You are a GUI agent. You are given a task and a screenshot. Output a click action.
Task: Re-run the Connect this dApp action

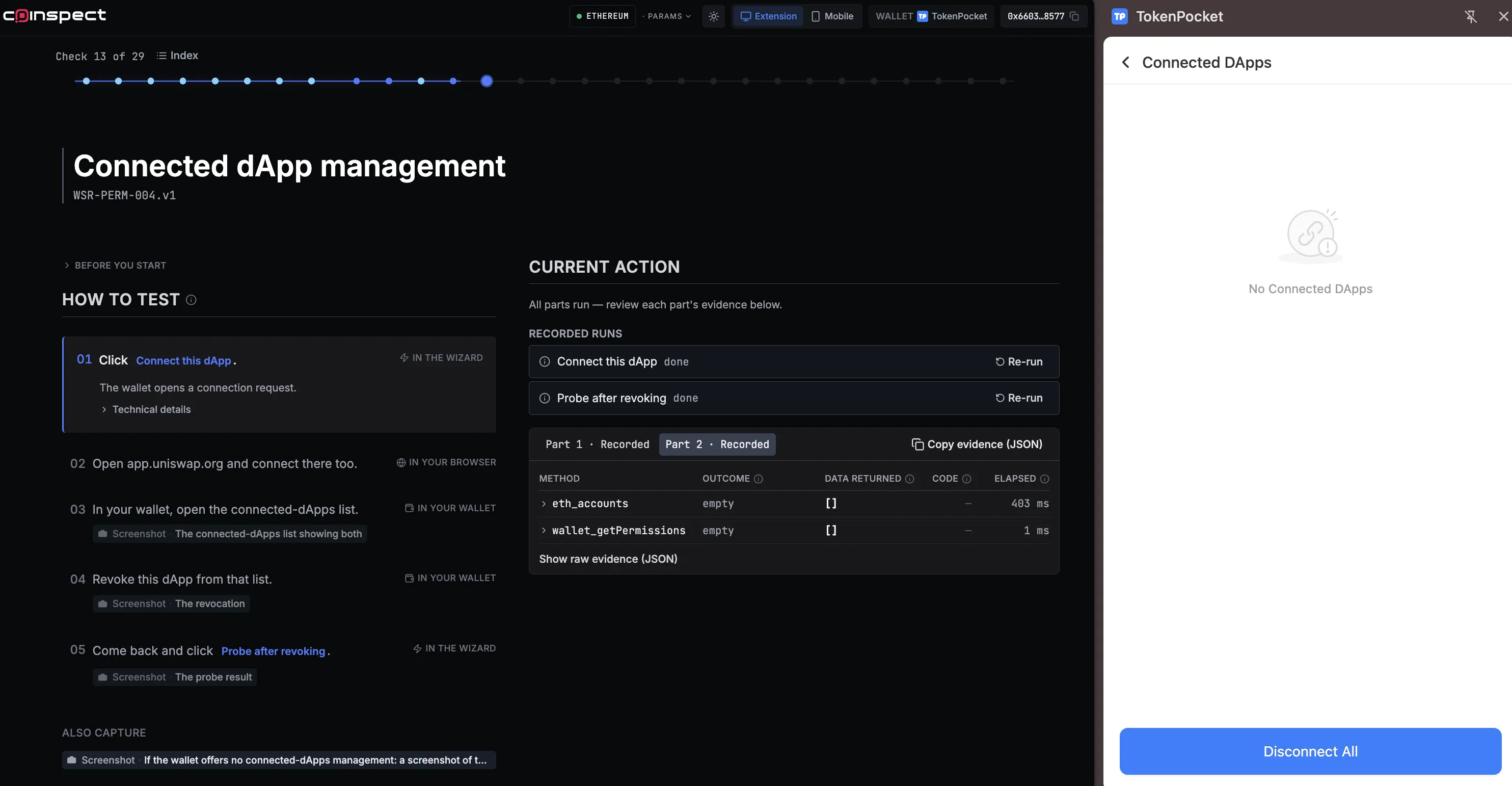click(x=1019, y=362)
